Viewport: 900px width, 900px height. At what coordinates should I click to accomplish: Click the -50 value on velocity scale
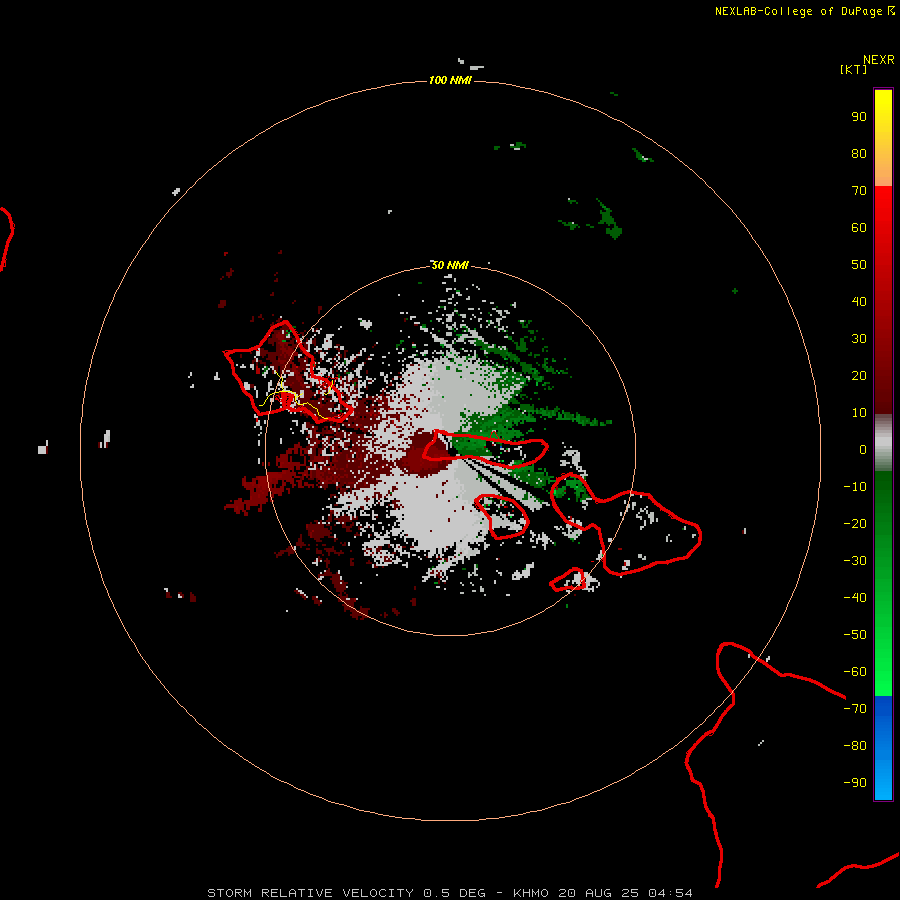pos(855,635)
